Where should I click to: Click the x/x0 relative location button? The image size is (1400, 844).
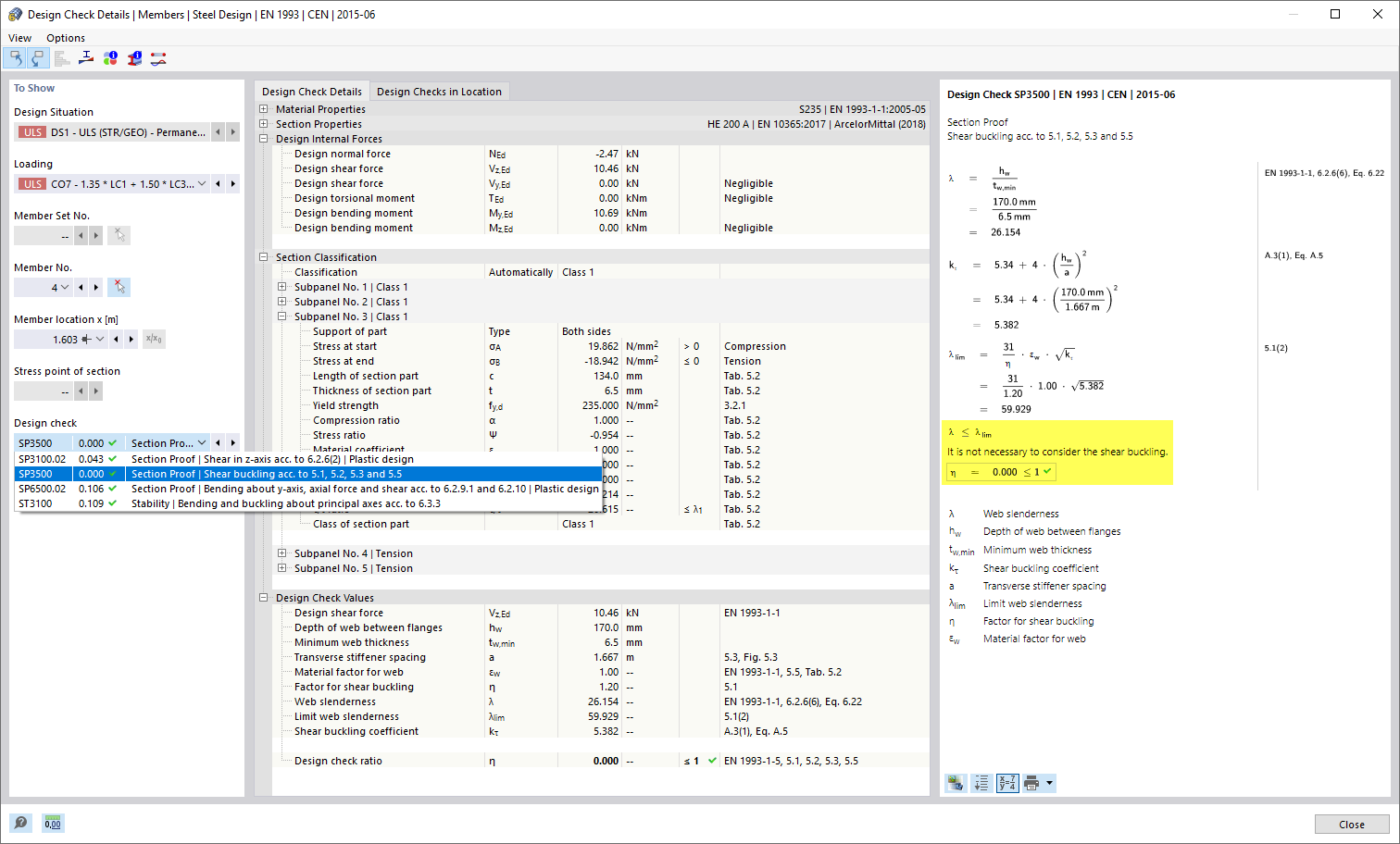tap(154, 340)
